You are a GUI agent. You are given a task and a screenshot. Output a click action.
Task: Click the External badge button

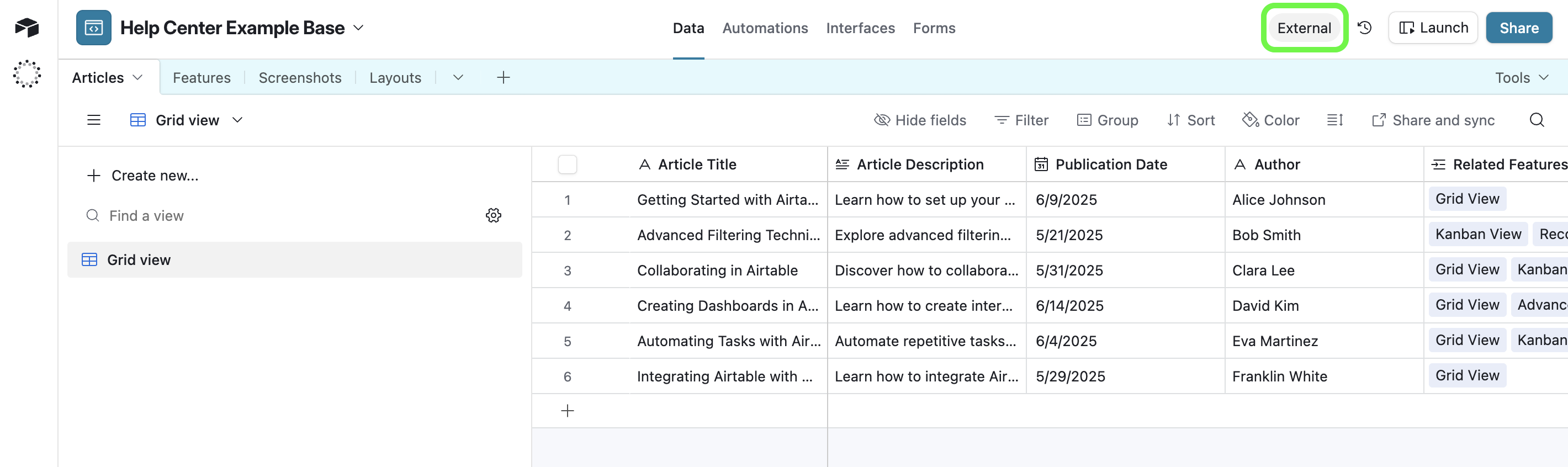point(1304,28)
